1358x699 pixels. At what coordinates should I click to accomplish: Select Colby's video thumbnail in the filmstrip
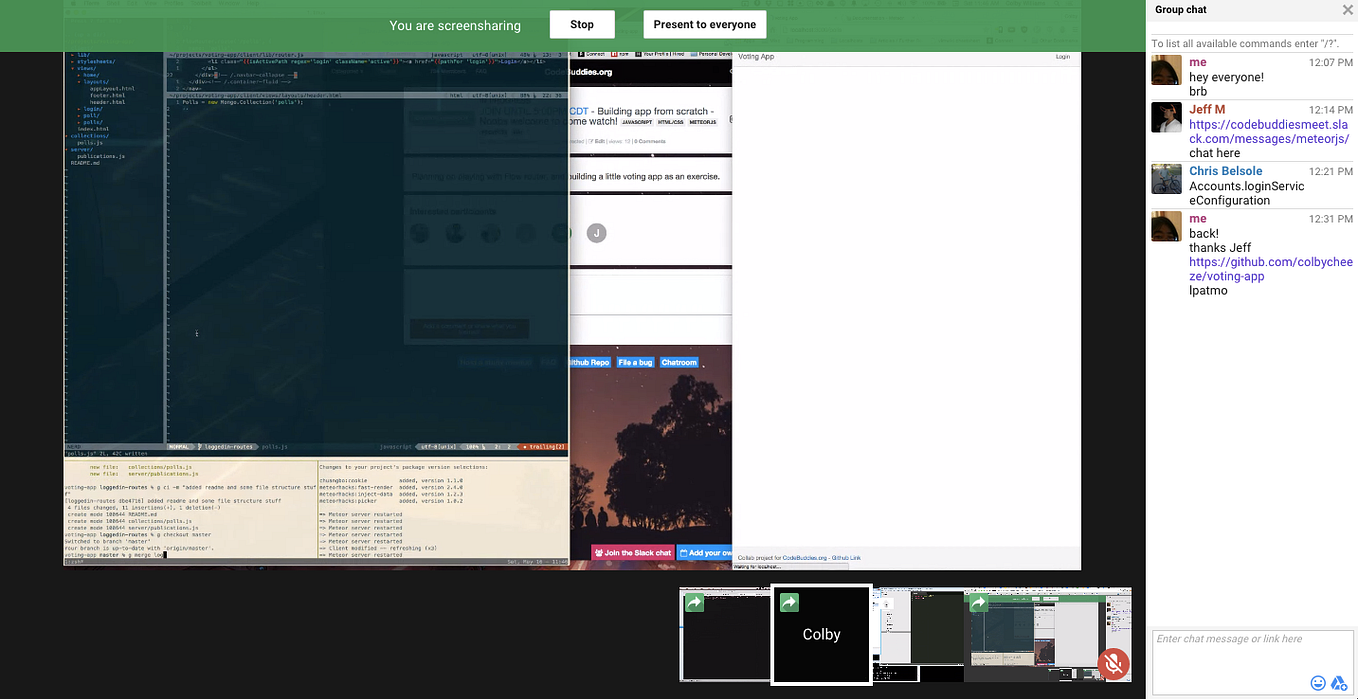click(821, 634)
